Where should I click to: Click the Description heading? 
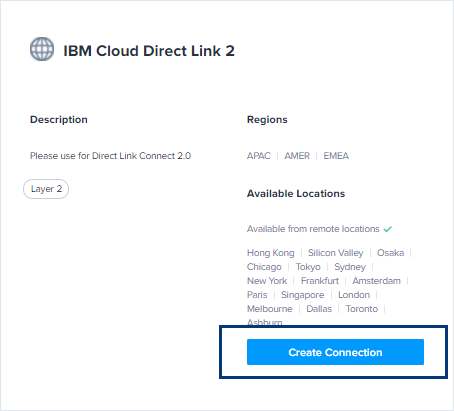59,120
